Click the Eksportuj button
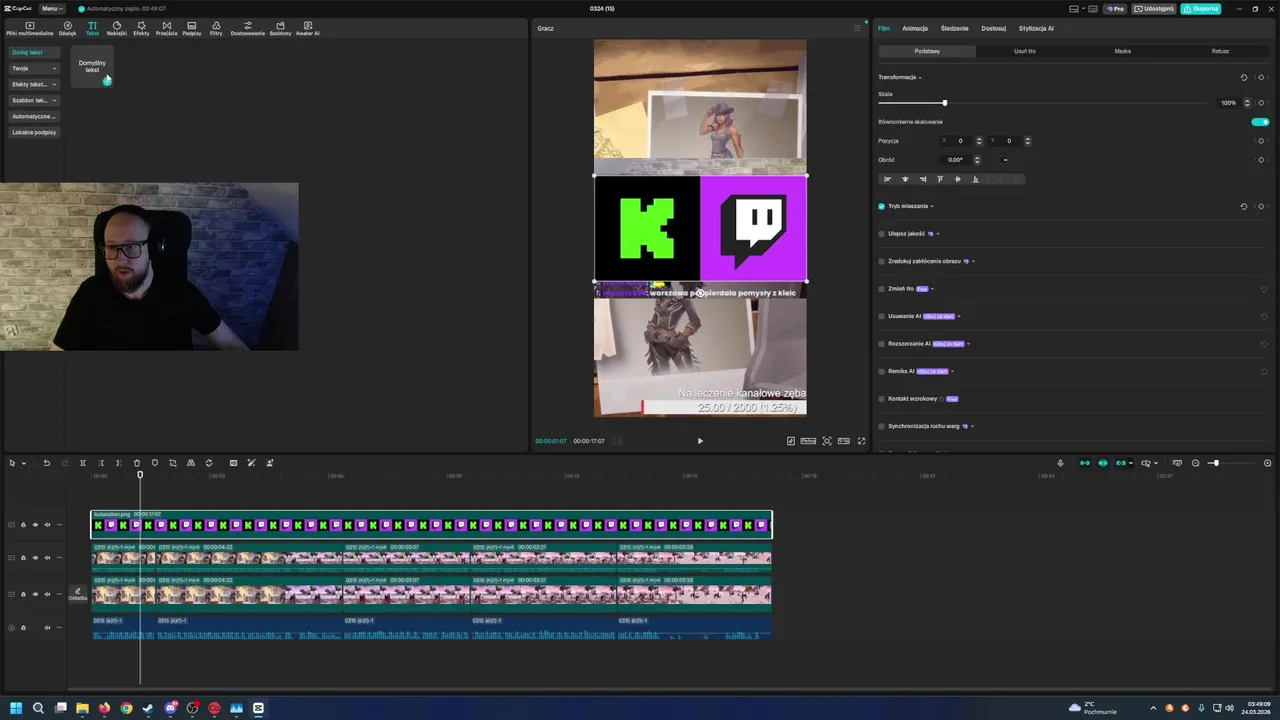The height and width of the screenshot is (720, 1280). [x=1200, y=8]
